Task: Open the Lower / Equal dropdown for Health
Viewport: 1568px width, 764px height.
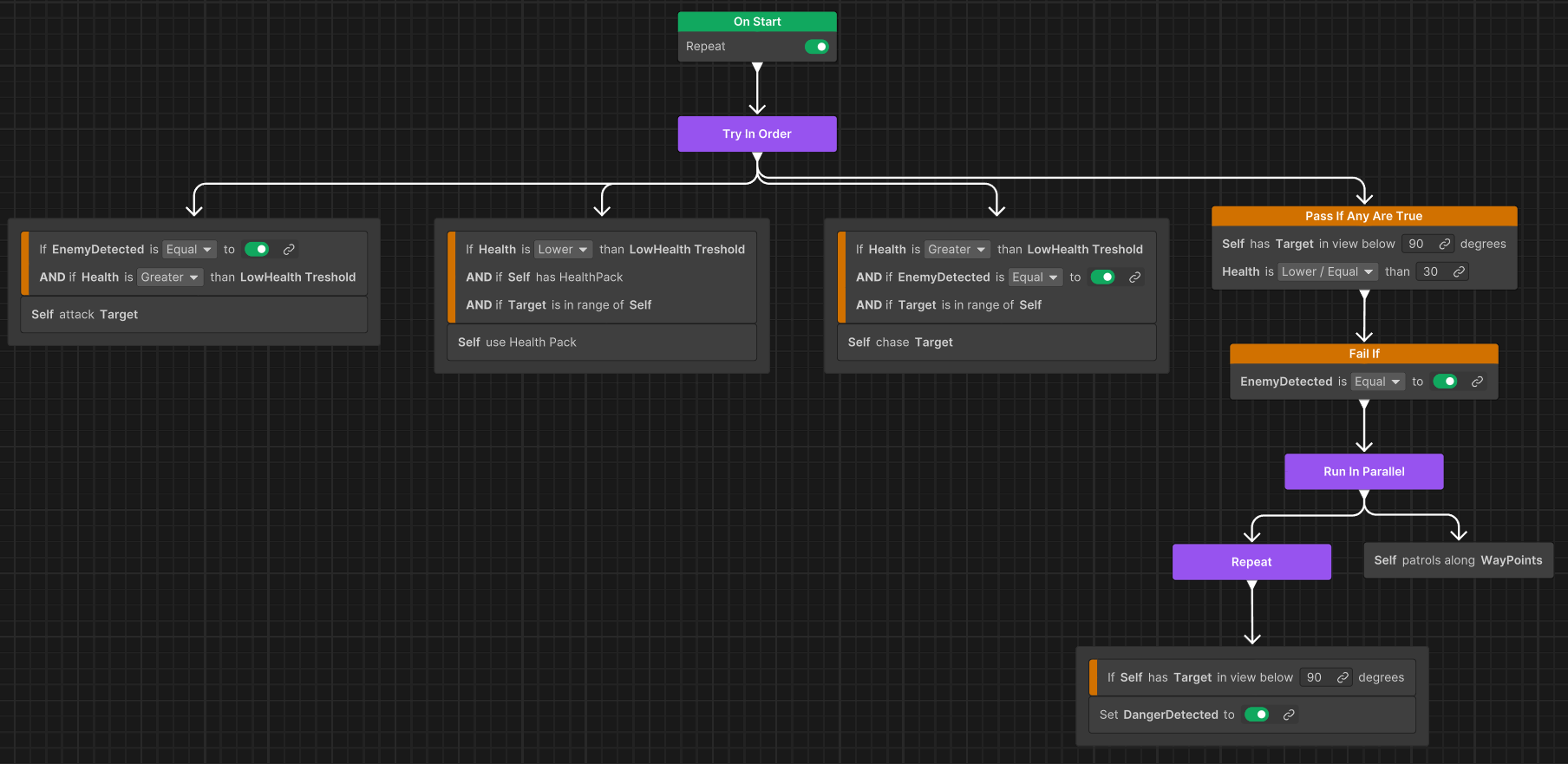Action: click(x=1328, y=272)
